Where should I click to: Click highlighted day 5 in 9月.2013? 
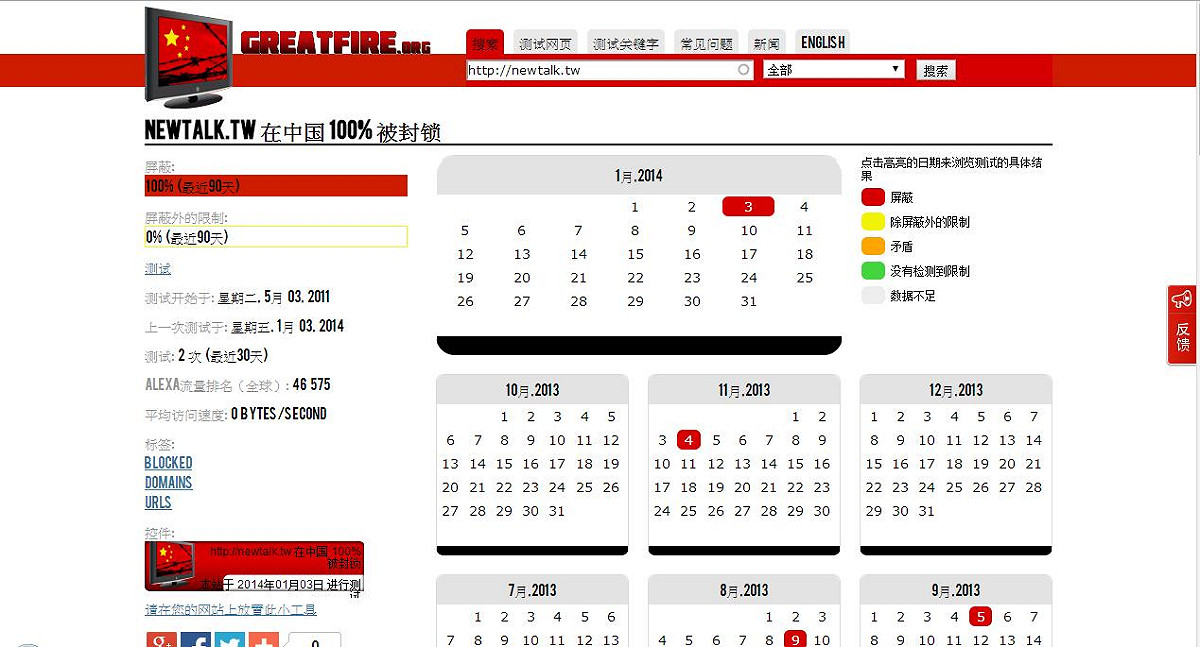coord(980,617)
